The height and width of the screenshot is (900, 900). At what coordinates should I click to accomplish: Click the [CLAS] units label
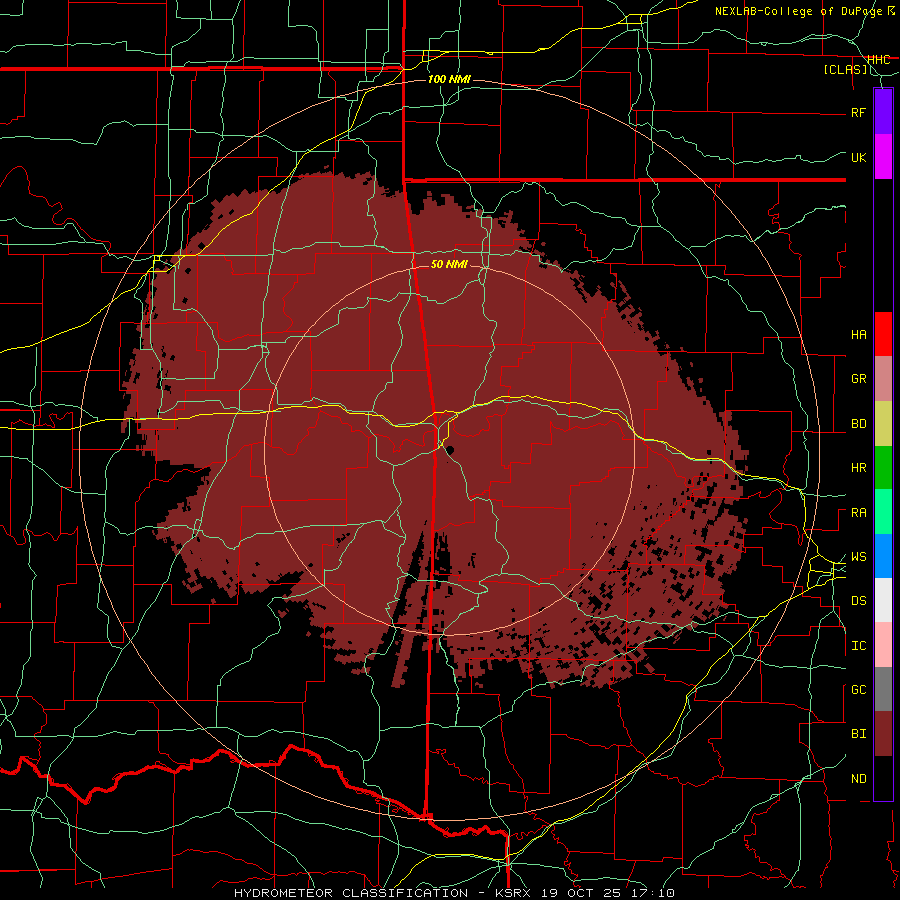[x=845, y=69]
